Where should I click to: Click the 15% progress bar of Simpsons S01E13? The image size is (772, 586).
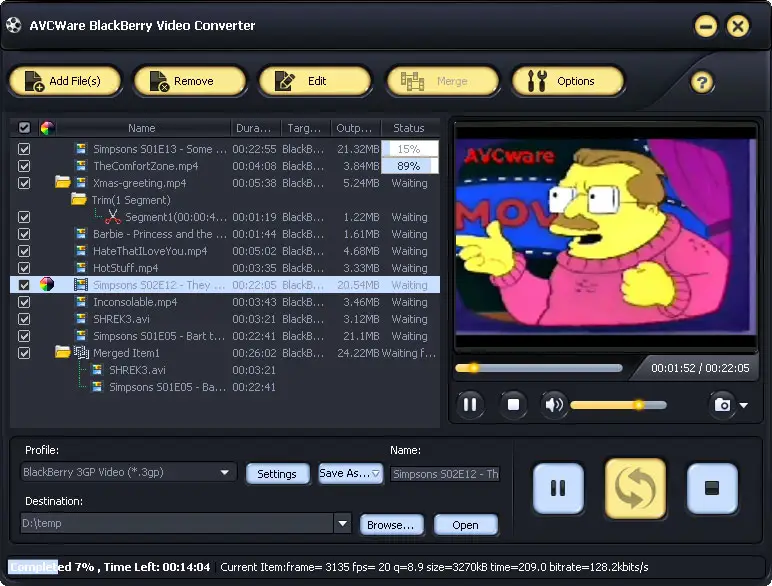[x=410, y=149]
